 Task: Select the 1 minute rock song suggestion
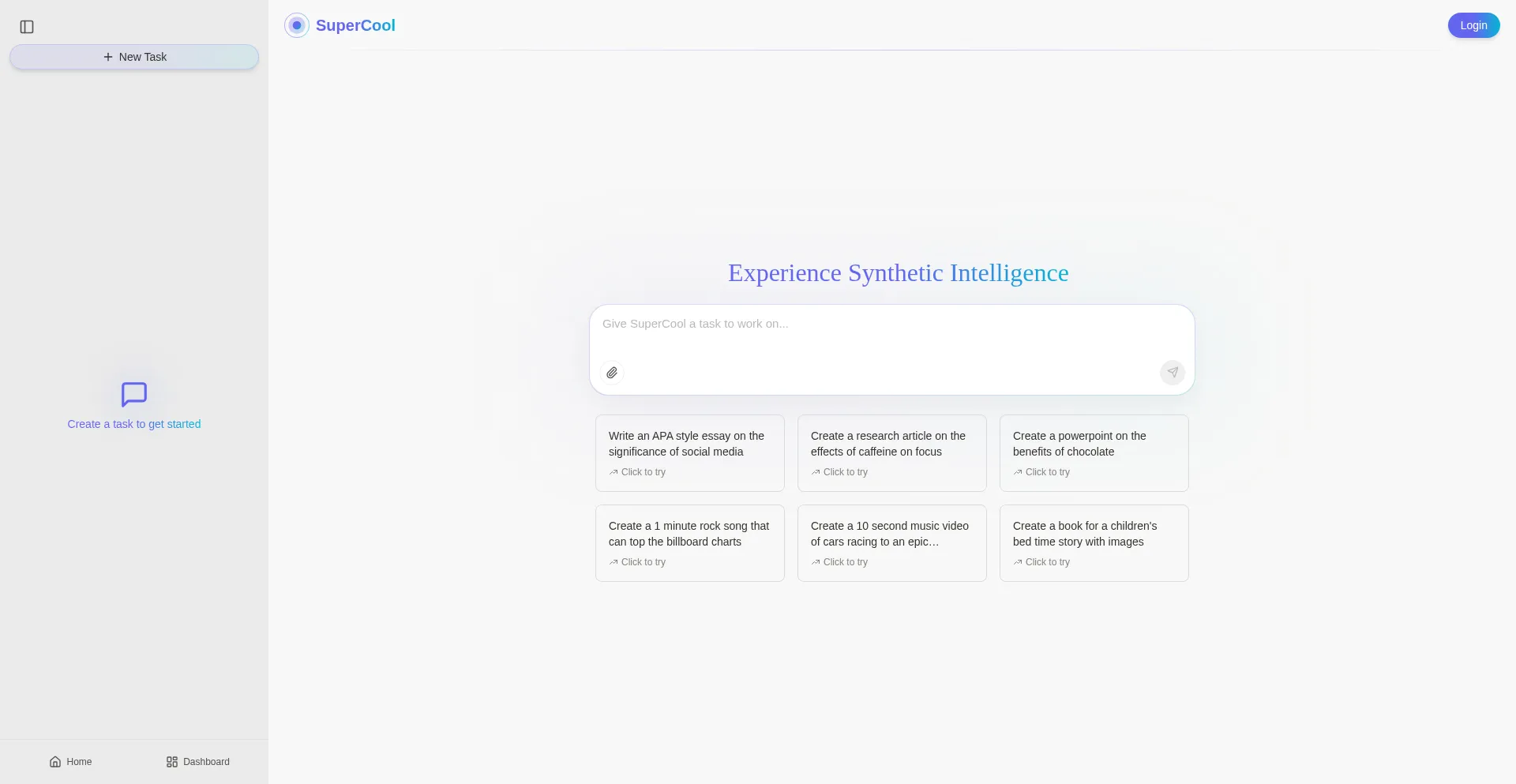click(689, 542)
